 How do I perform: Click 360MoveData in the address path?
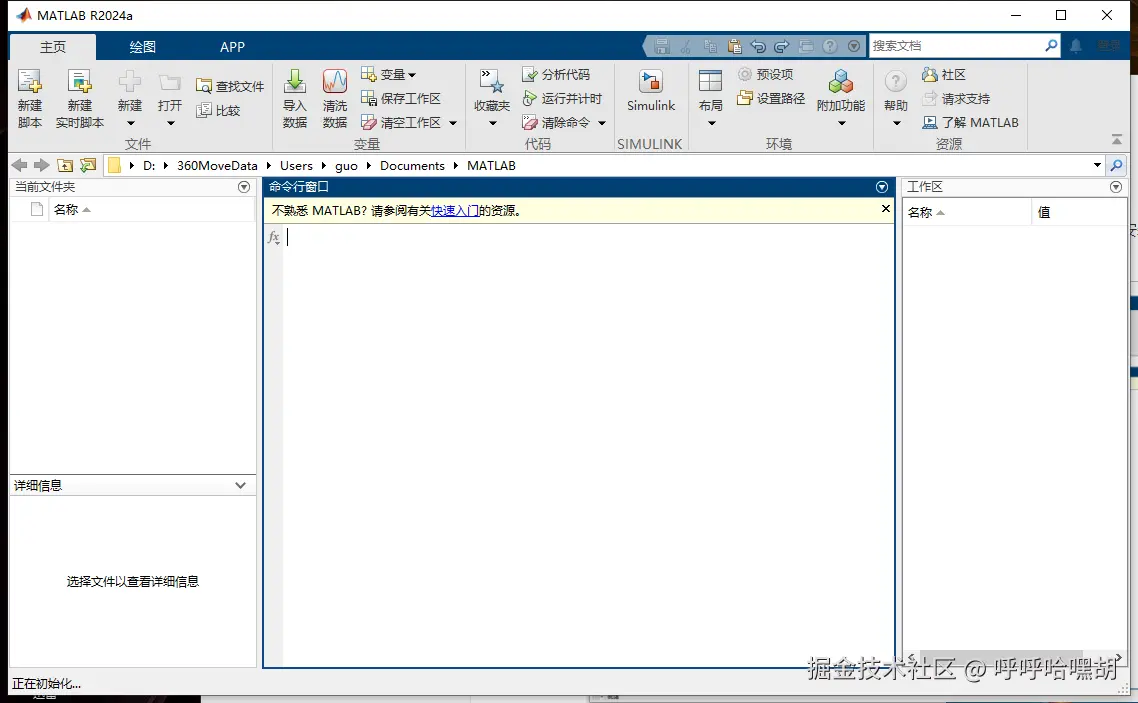tap(217, 165)
